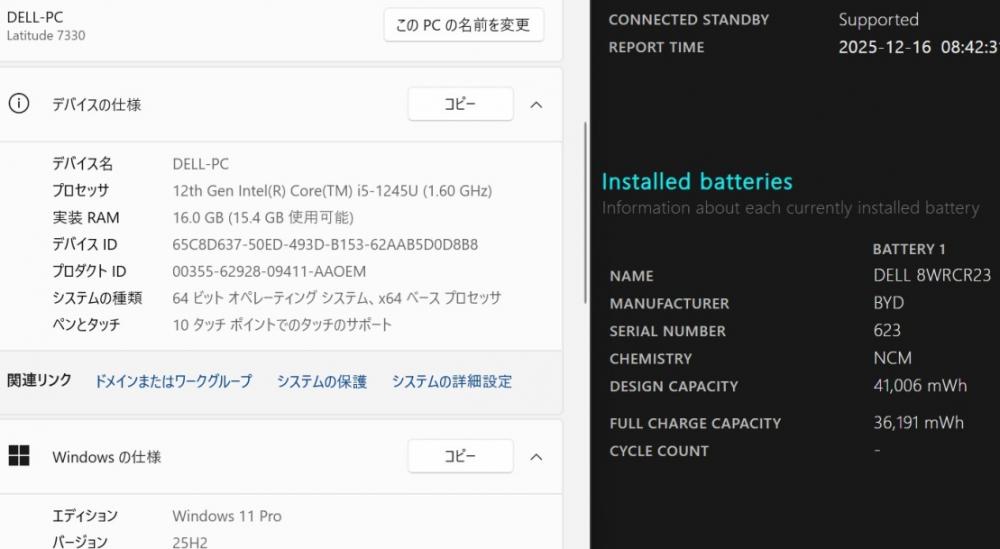Click the settings pane vertical scrollbar
Viewport: 1000px width, 549px height.
click(586, 210)
